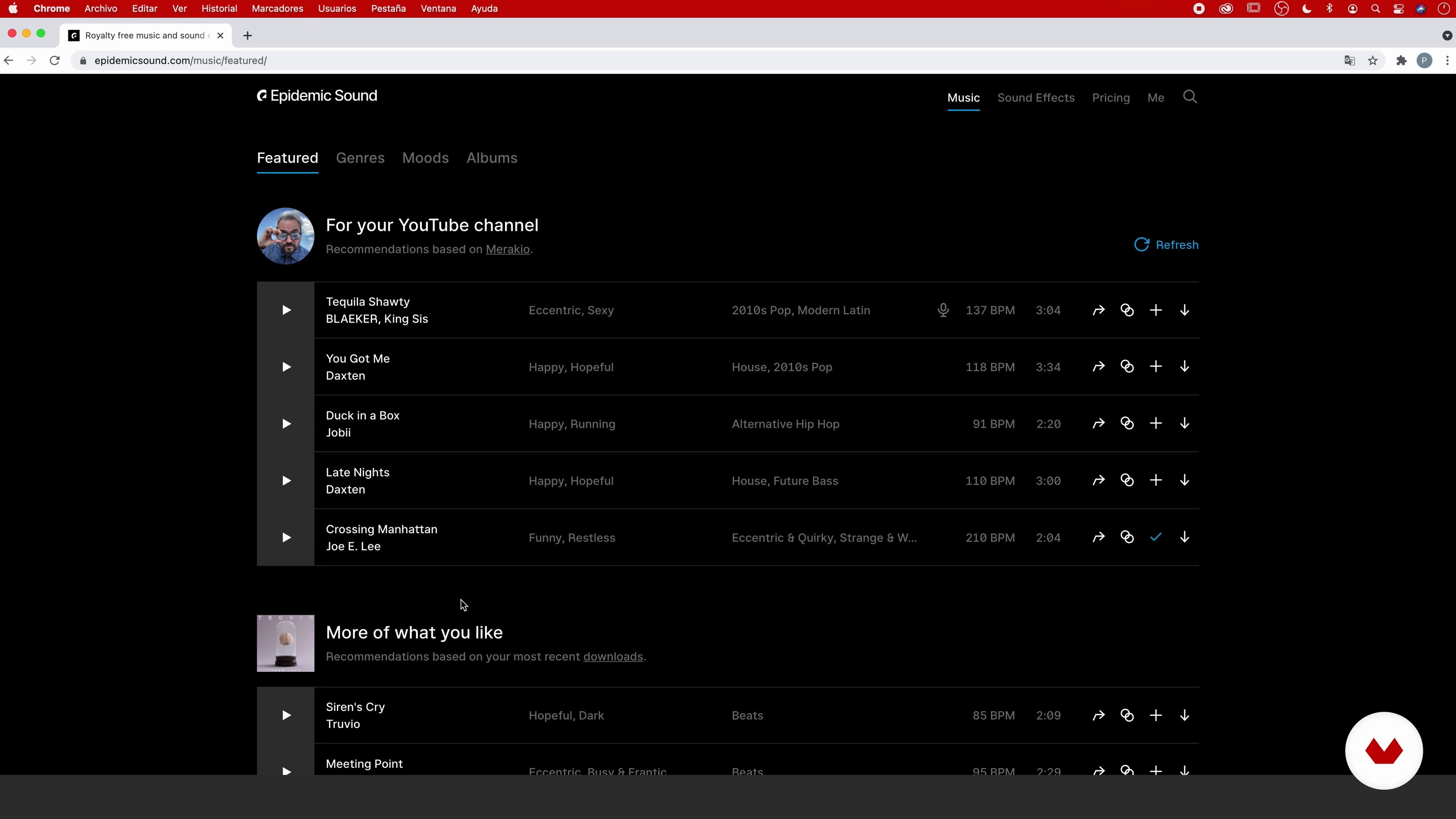The image size is (1456, 819).
Task: Share the Siren's Cry track
Action: point(1098,715)
